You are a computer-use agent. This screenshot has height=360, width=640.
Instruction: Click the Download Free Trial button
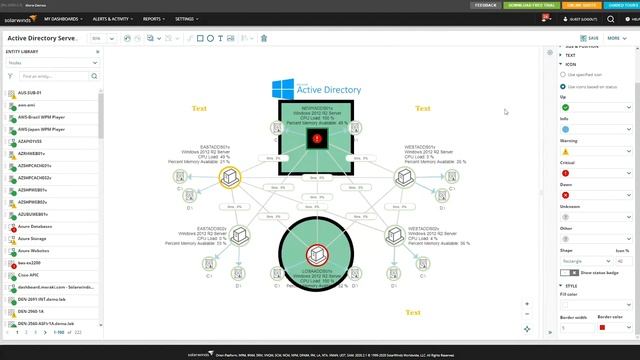pos(531,5)
